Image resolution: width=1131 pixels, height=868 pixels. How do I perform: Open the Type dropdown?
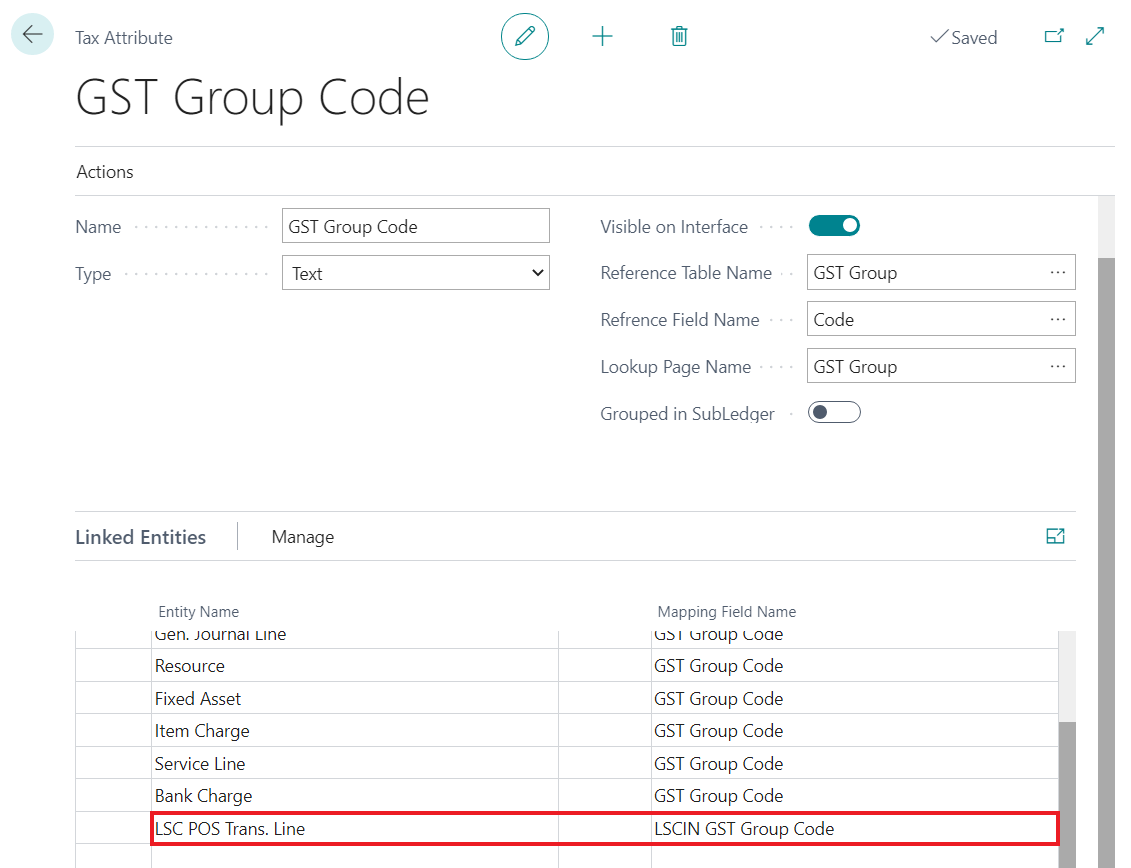click(x=416, y=273)
